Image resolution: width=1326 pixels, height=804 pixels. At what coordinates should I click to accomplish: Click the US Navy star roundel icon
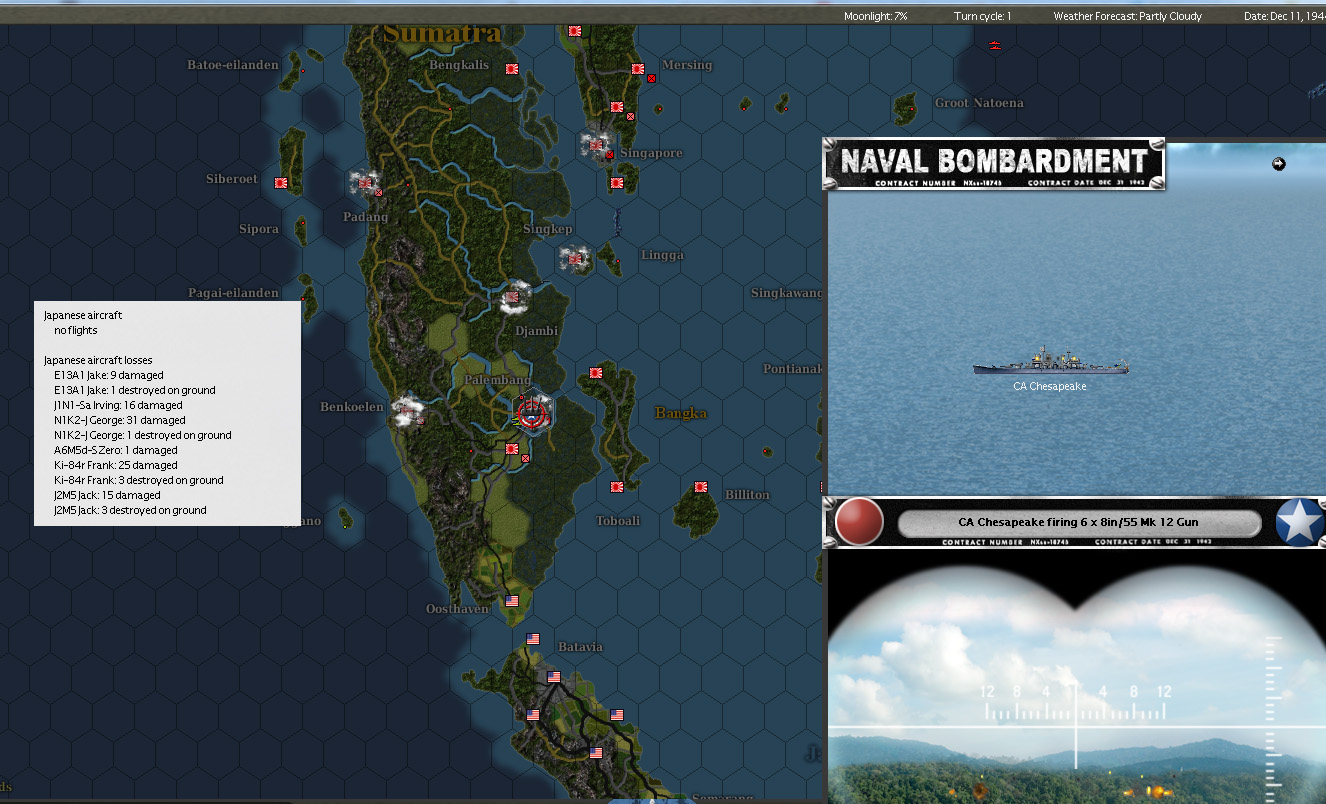(x=1299, y=523)
